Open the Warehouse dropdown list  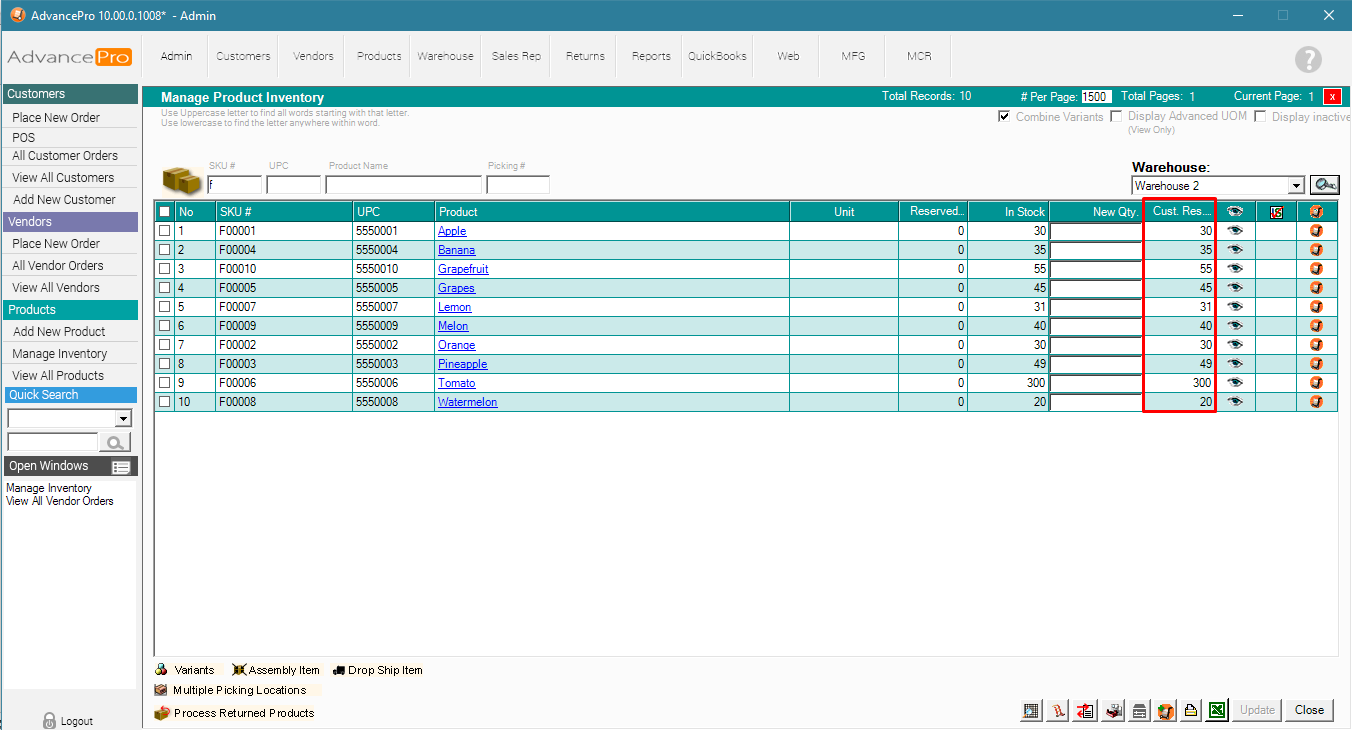[x=1296, y=186]
